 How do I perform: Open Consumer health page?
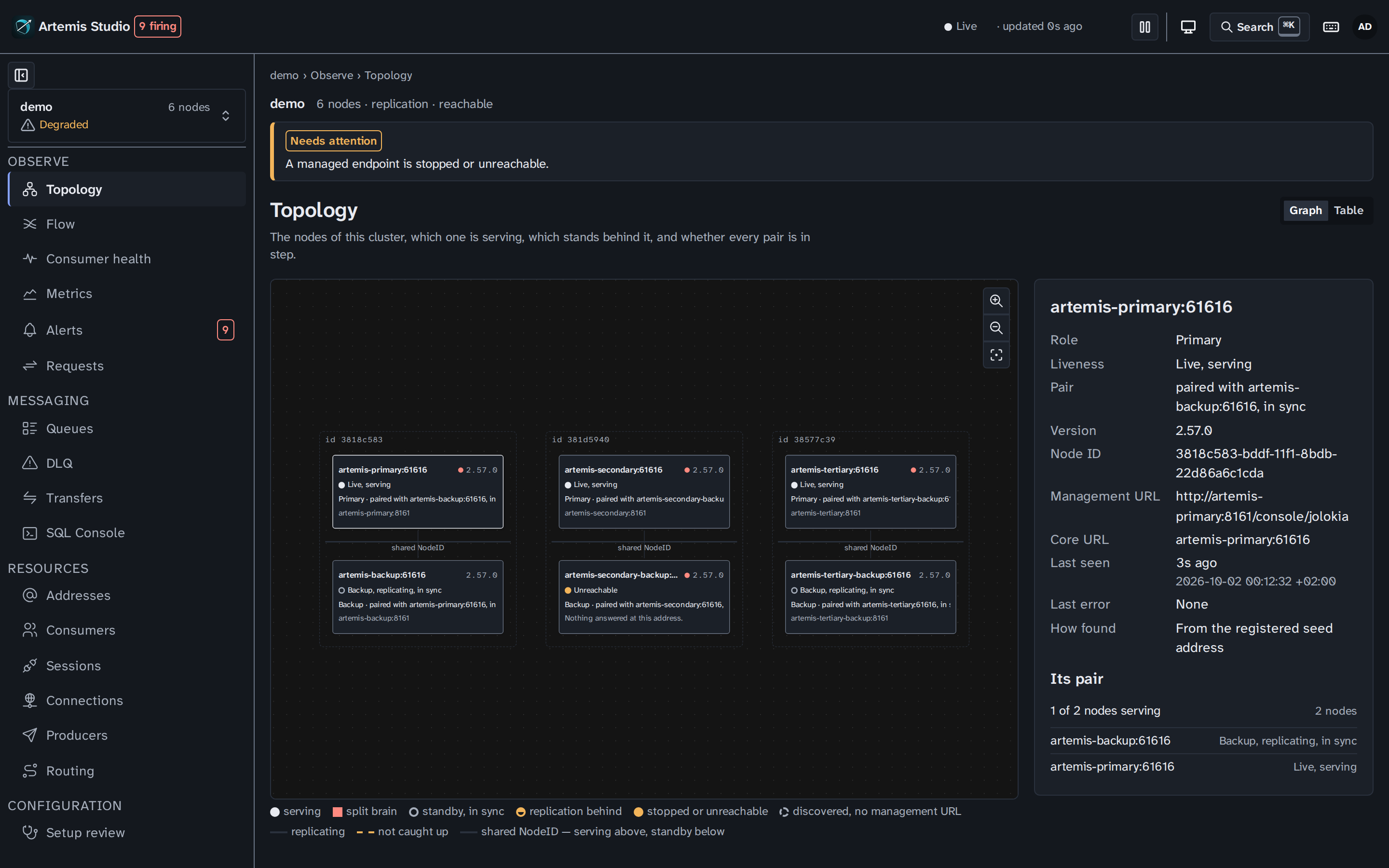click(127, 259)
